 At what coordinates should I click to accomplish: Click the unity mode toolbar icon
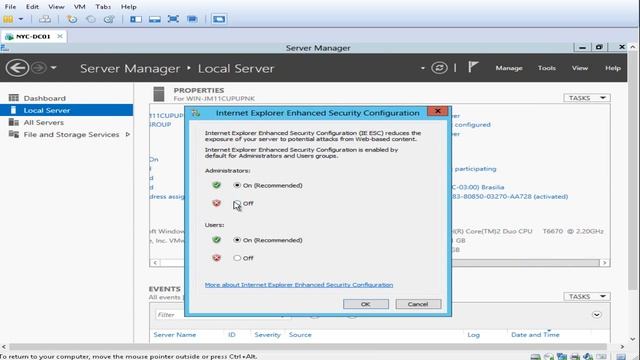pos(192,19)
